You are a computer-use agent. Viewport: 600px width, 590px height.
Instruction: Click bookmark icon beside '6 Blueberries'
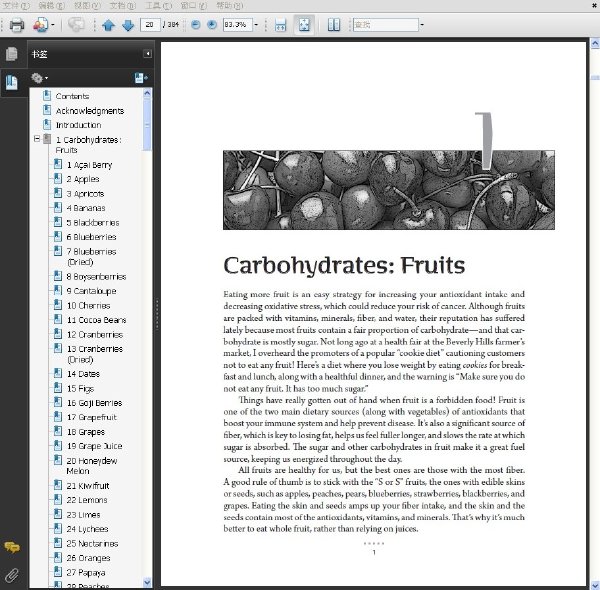(58, 236)
